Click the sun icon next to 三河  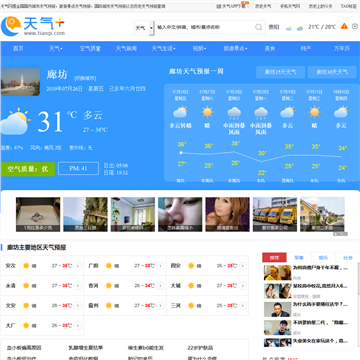[x=191, y=305]
